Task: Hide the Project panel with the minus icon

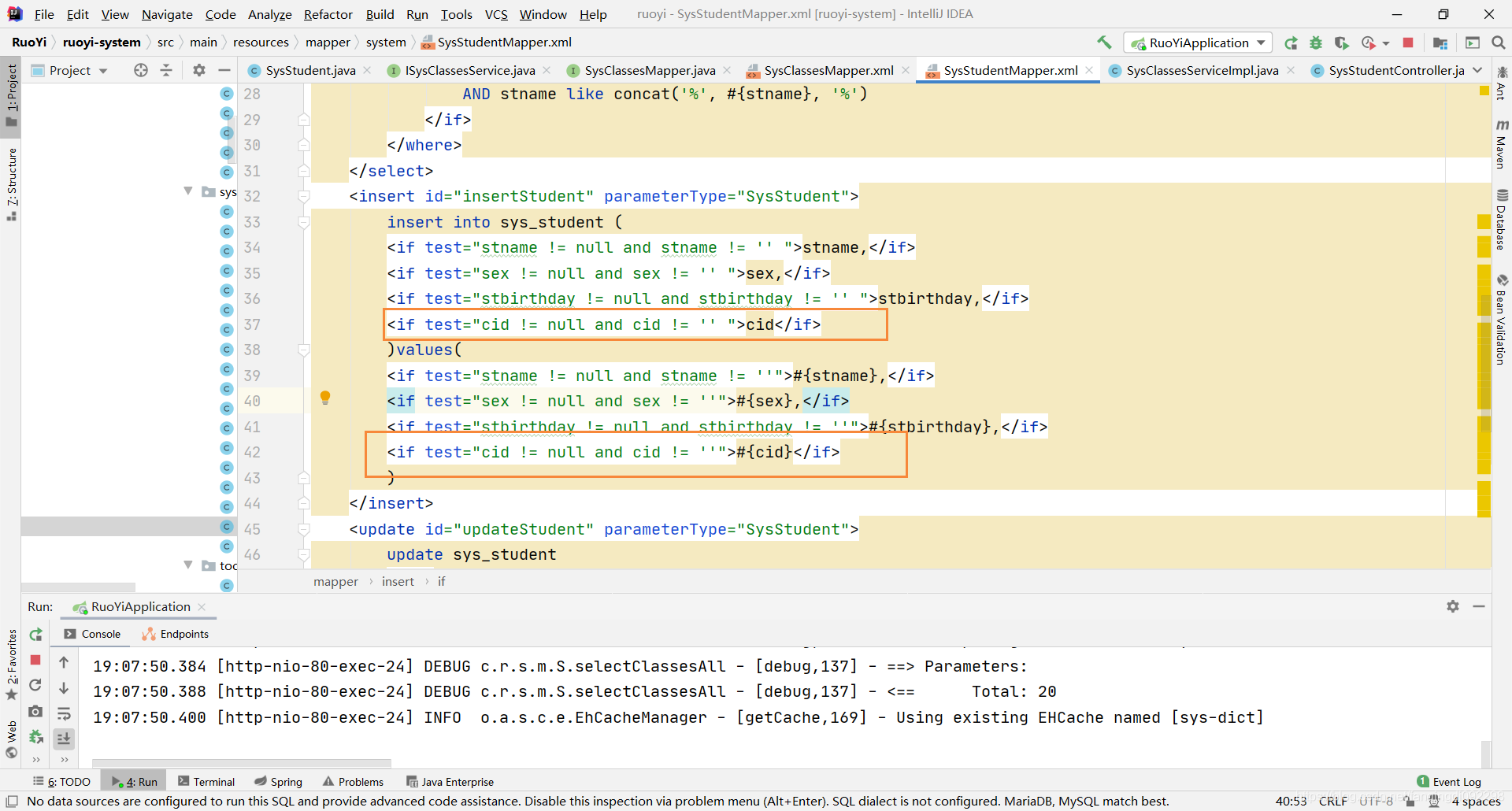Action: pyautogui.click(x=224, y=70)
